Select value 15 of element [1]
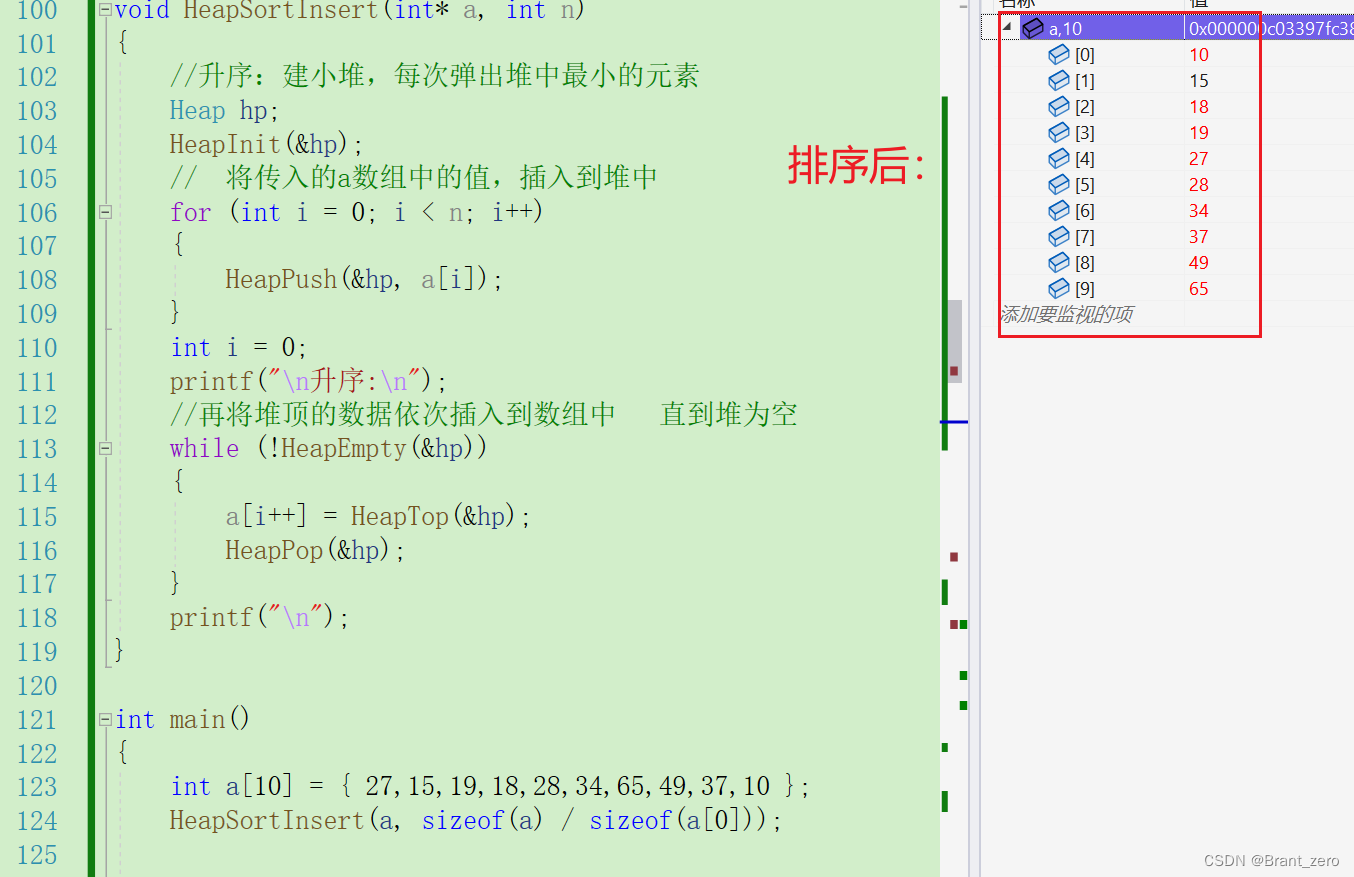This screenshot has width=1354, height=877. pos(1199,81)
